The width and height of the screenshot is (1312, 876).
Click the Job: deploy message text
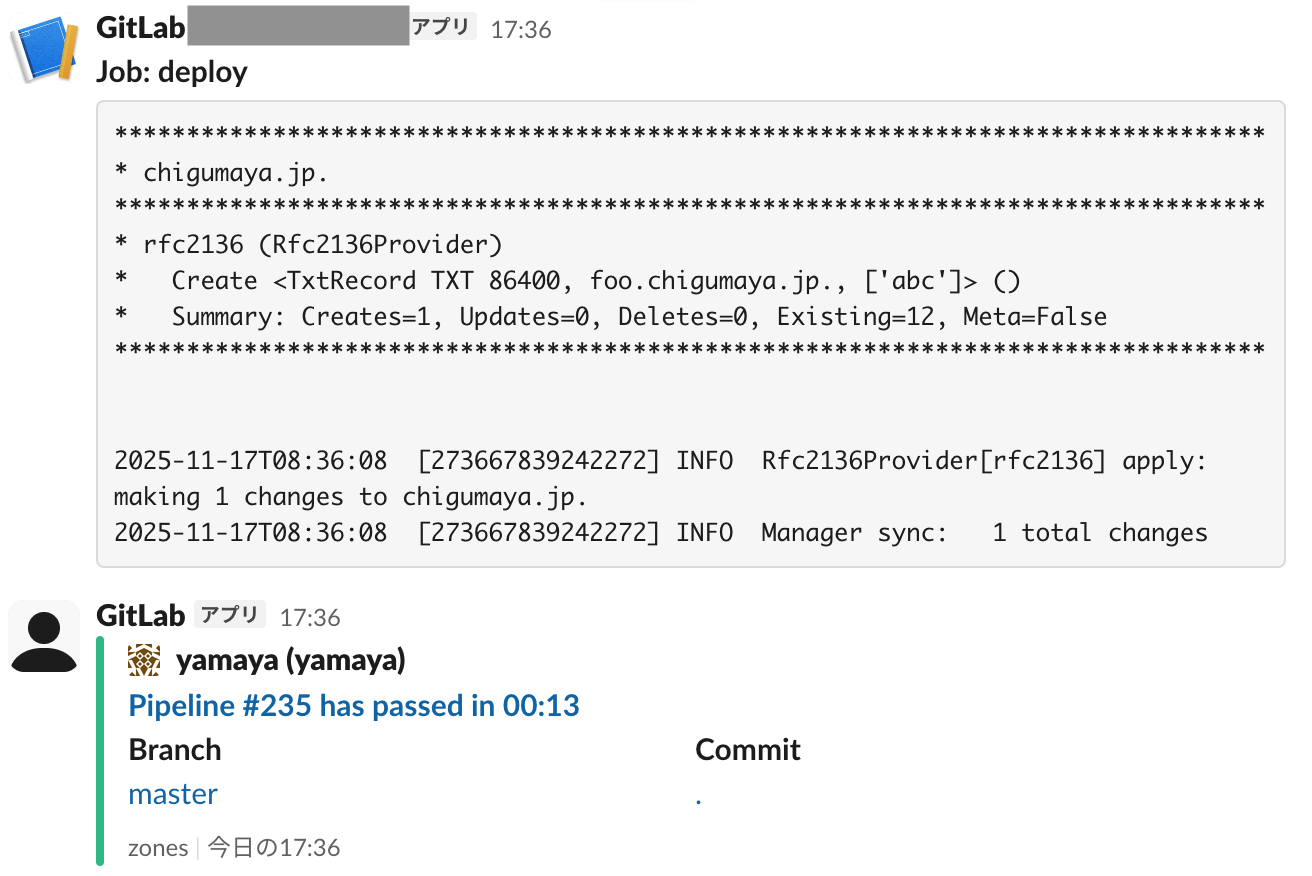point(172,72)
